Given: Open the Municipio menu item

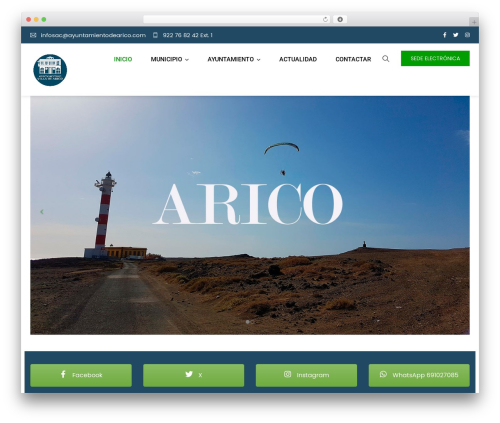Looking at the screenshot, I should (166, 59).
